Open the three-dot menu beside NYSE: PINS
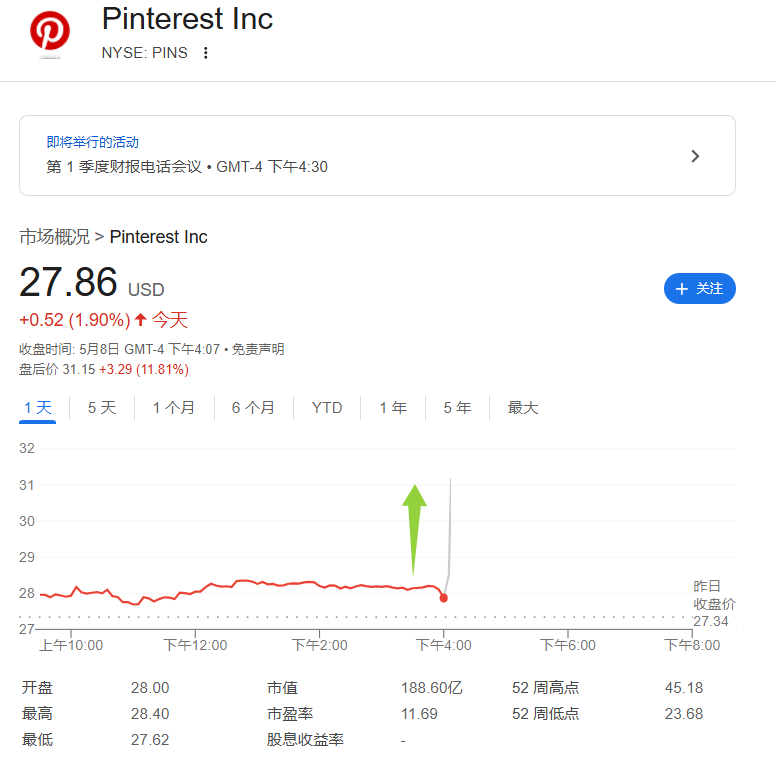The image size is (776, 761). 206,53
